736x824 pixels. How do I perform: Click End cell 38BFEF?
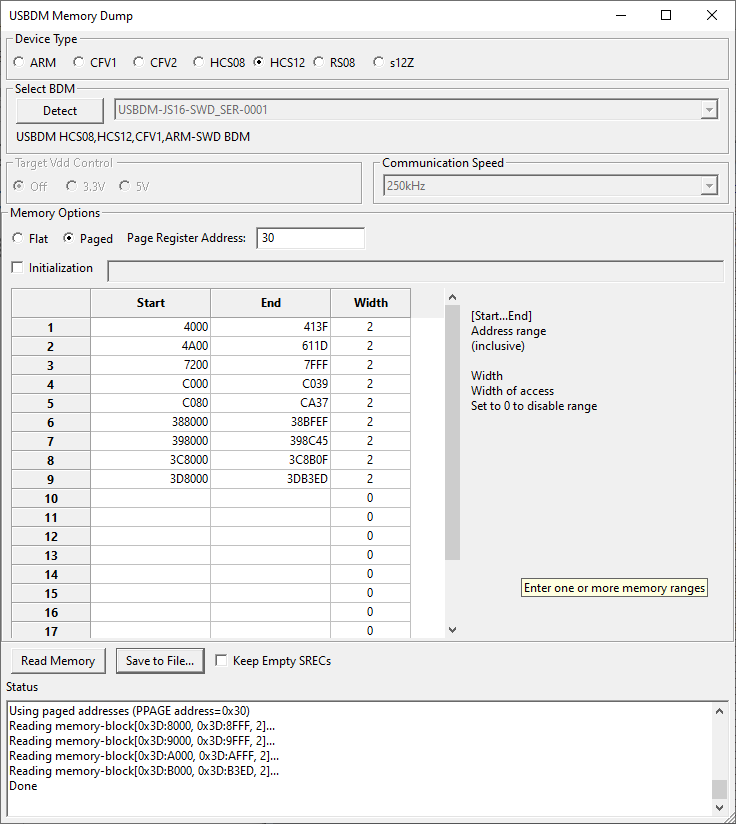(271, 421)
